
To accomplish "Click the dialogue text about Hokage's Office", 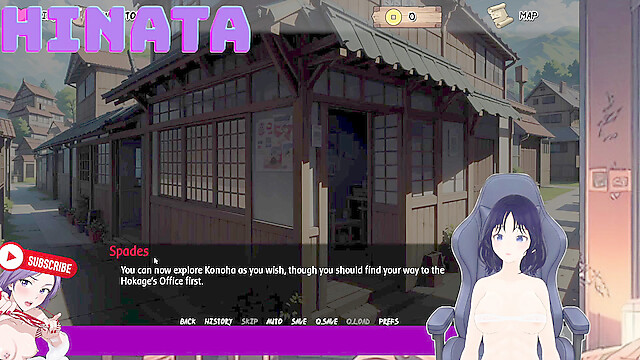I will click(282, 276).
